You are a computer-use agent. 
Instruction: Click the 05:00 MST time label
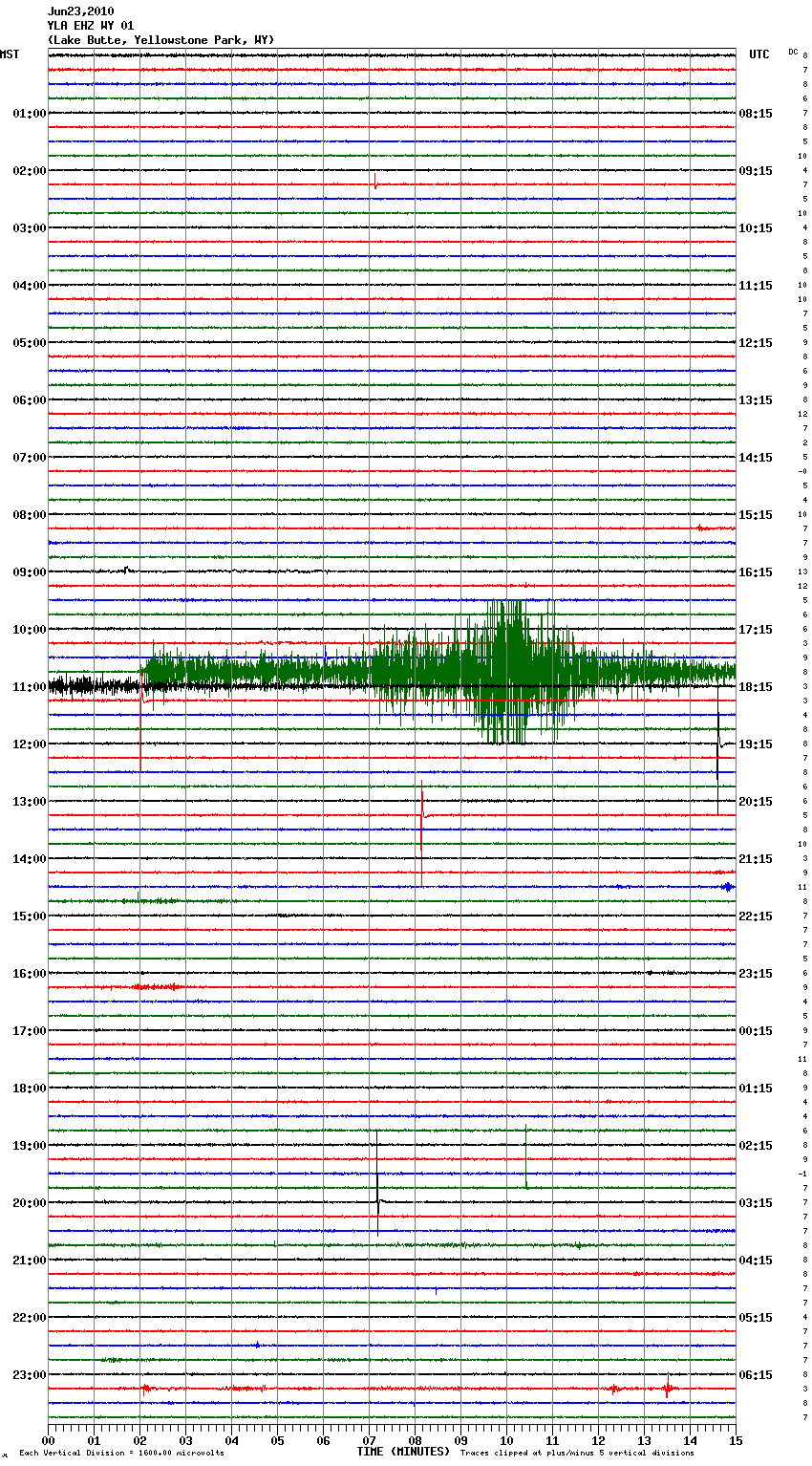coord(30,343)
